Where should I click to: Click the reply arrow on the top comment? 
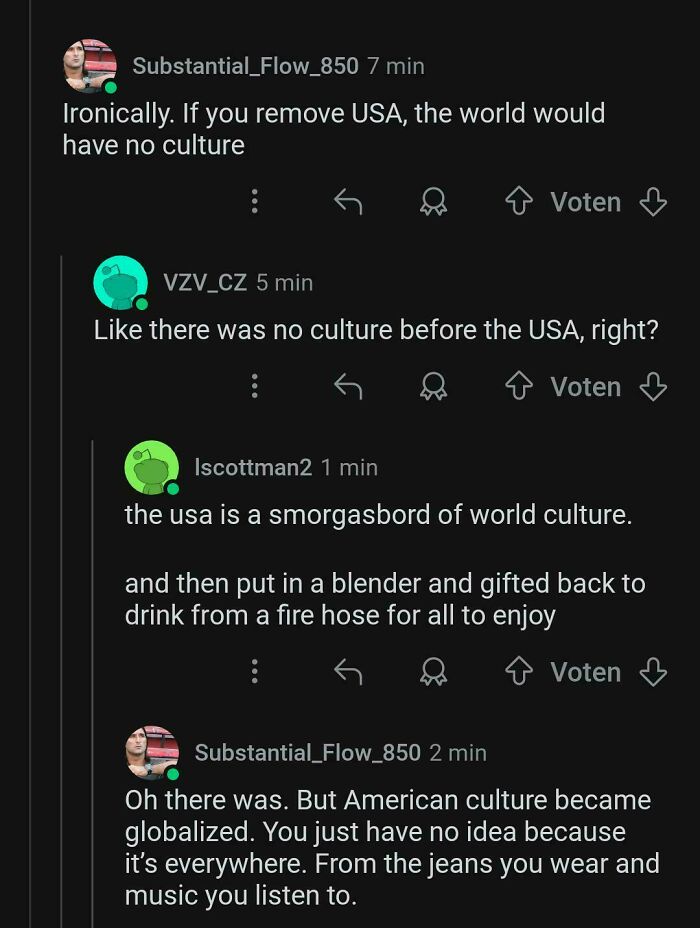(x=348, y=202)
